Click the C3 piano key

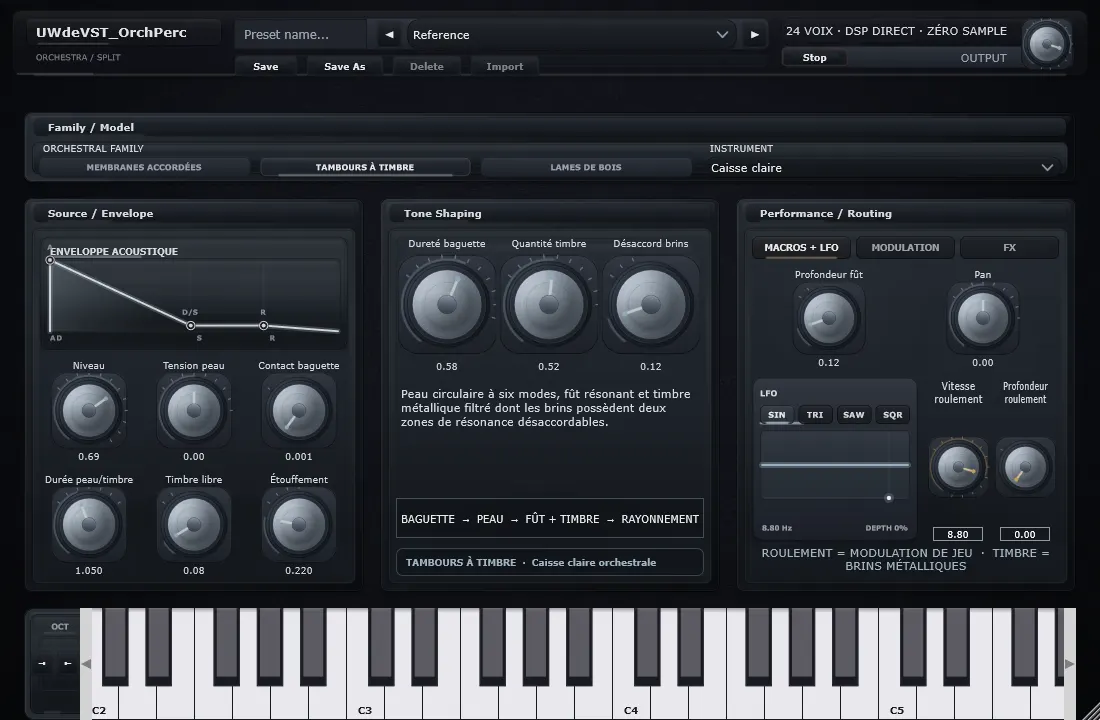(365, 702)
